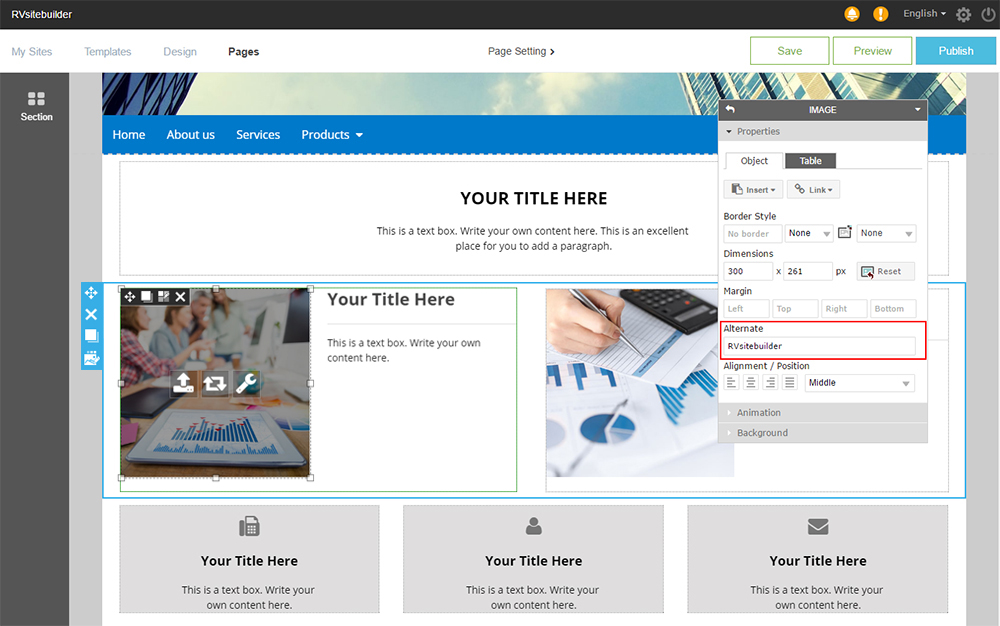
Task: Open the settings gear in the top bar
Action: [x=963, y=14]
